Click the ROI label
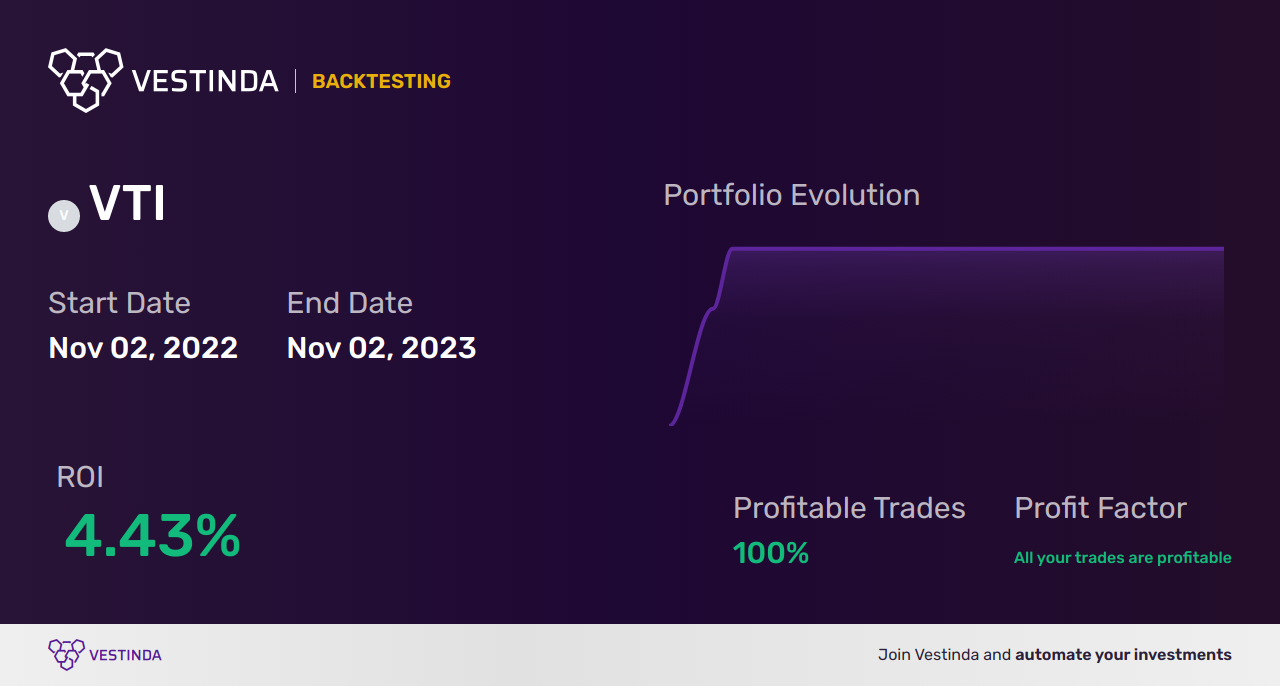 click(80, 477)
